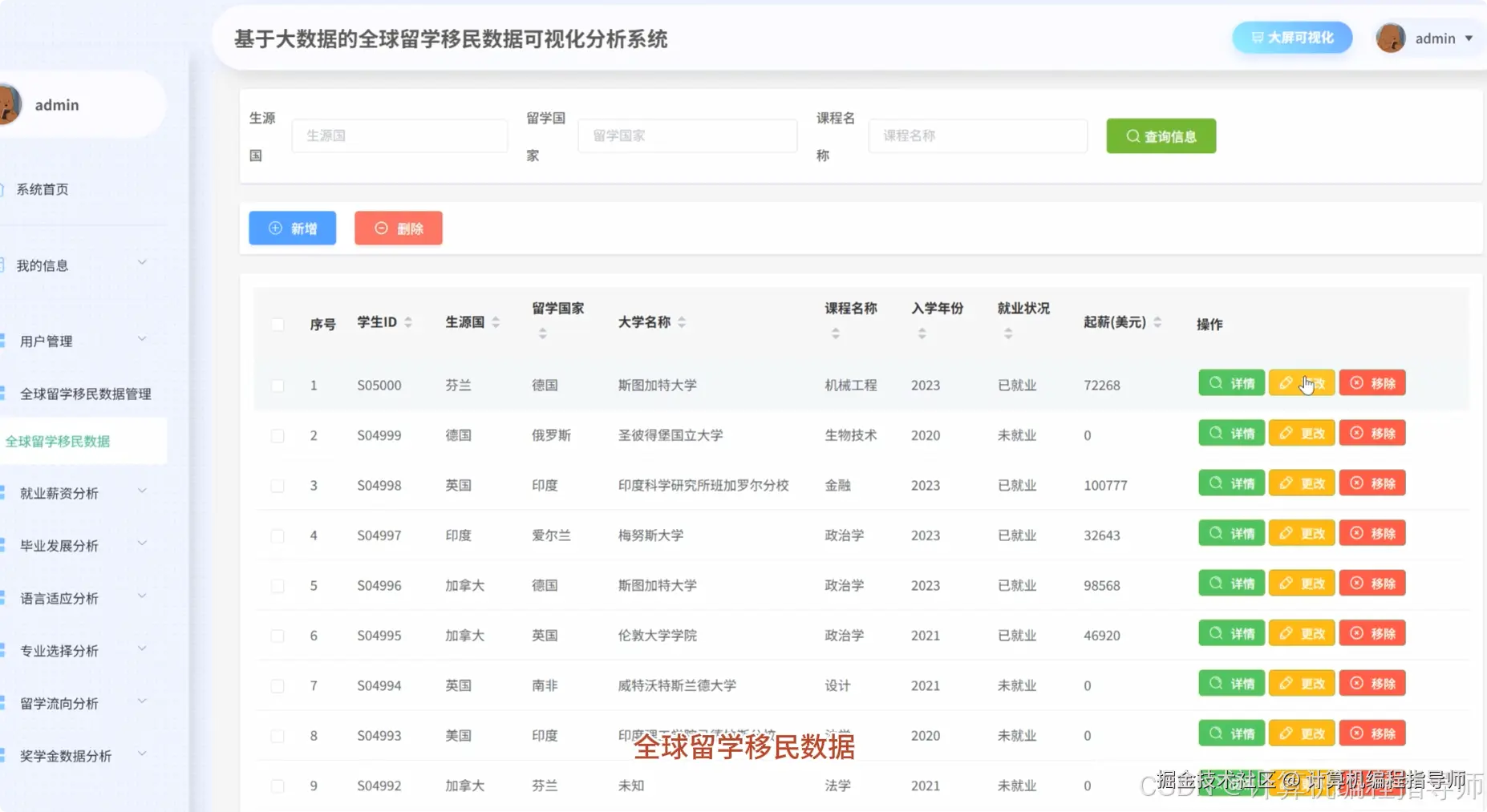Check the row checkbox for student S04997
Image resolution: width=1487 pixels, height=812 pixels.
point(278,535)
